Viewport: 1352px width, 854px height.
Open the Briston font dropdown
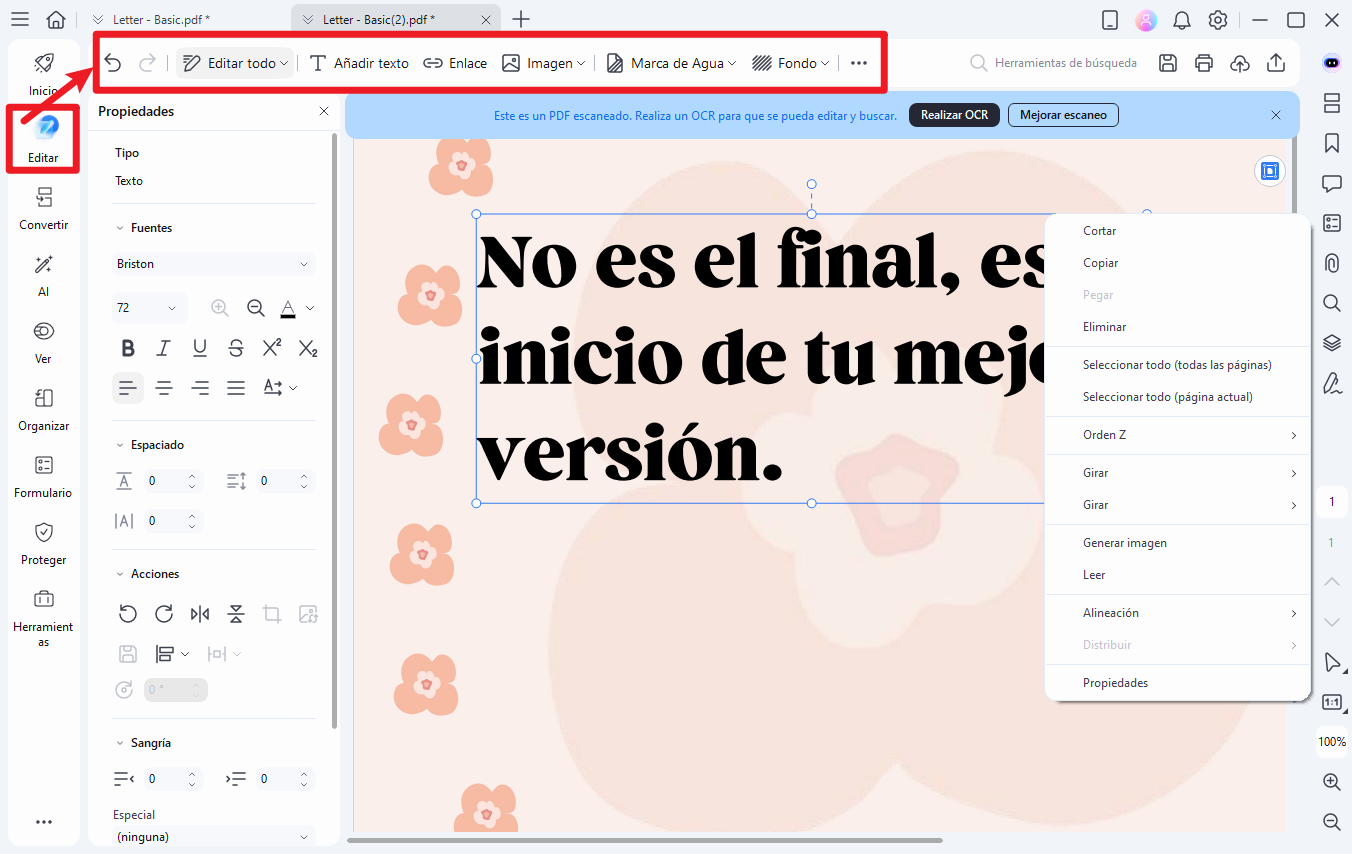pos(213,263)
